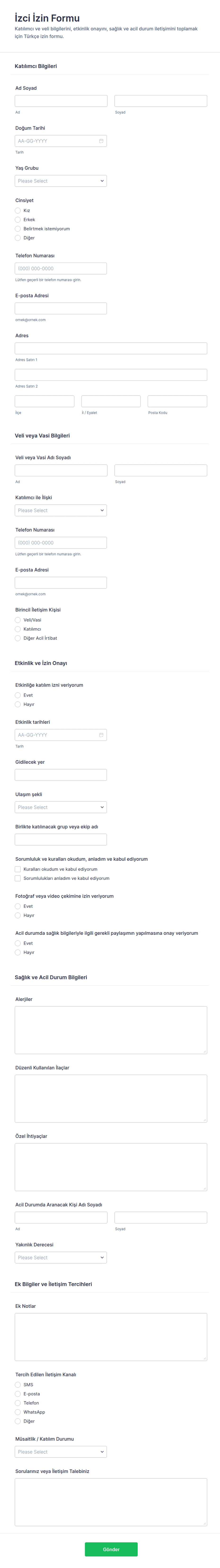Click the Gidilecek yer text field

(61, 775)
